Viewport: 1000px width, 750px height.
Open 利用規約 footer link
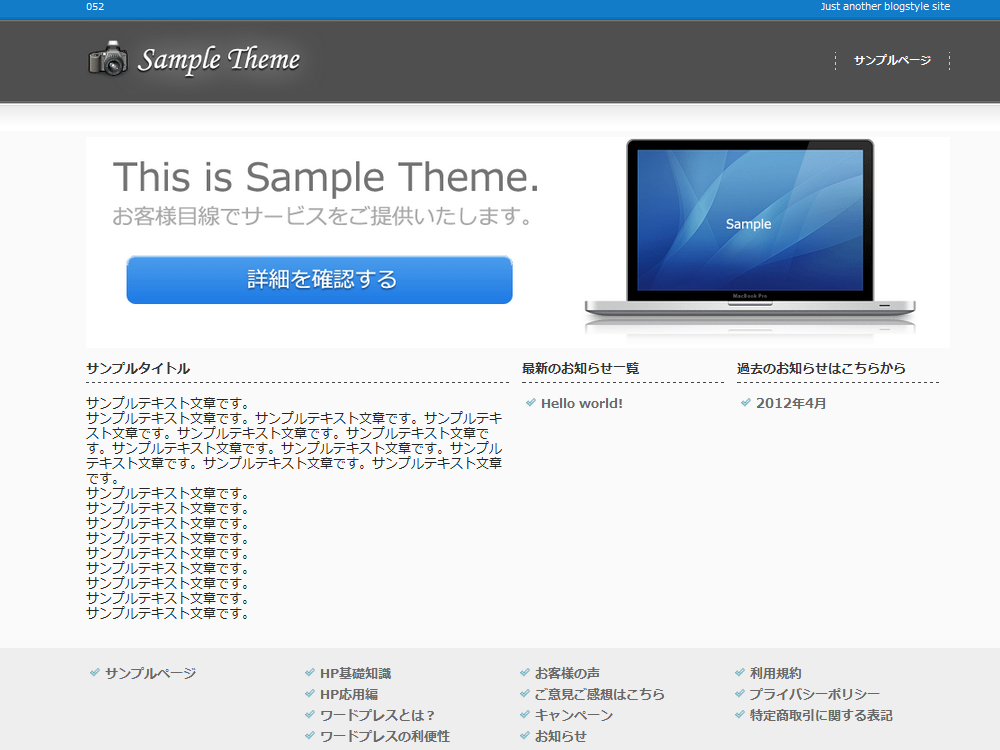point(776,673)
